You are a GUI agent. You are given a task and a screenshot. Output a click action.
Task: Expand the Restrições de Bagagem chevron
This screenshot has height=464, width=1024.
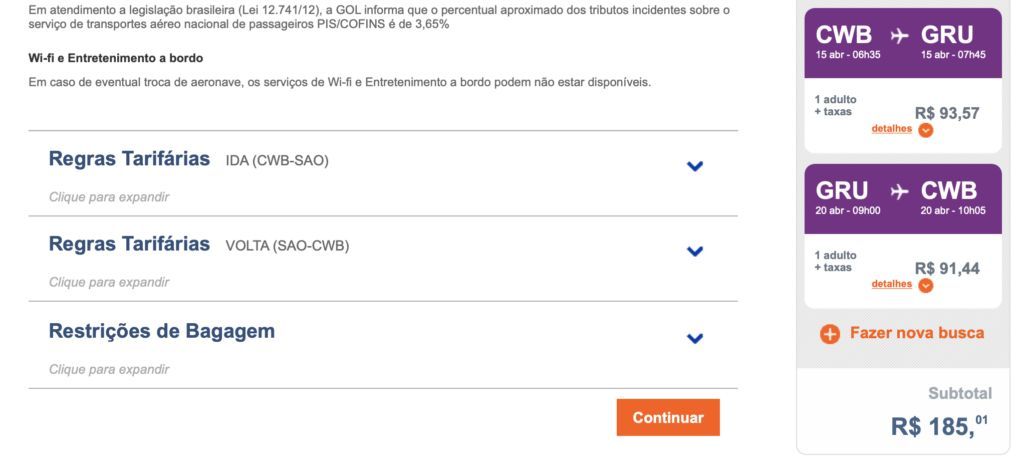(x=696, y=338)
